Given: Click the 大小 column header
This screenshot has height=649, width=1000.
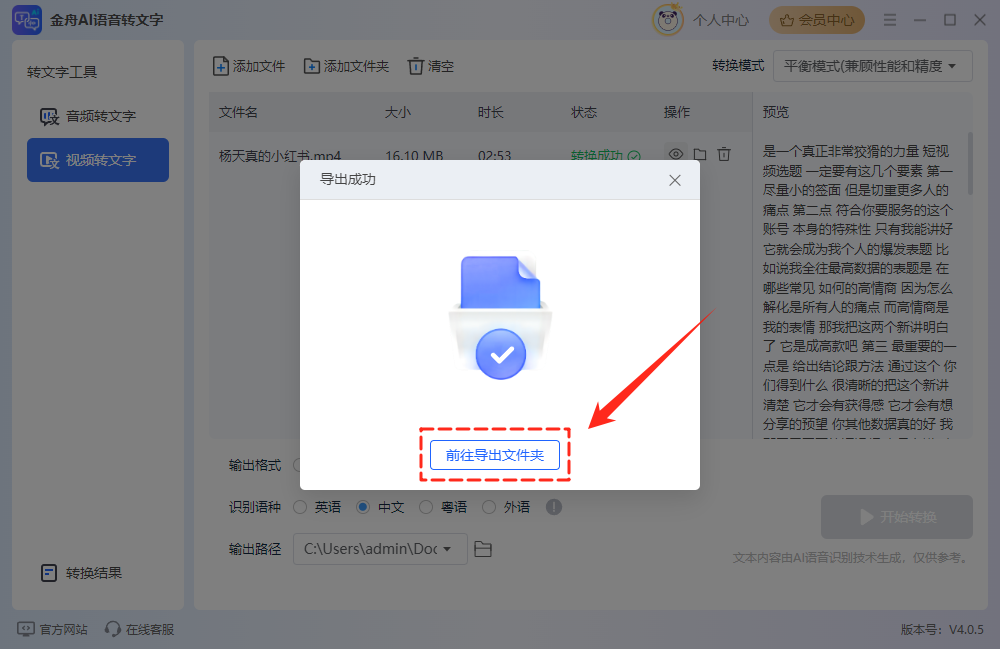Looking at the screenshot, I should click(x=397, y=112).
